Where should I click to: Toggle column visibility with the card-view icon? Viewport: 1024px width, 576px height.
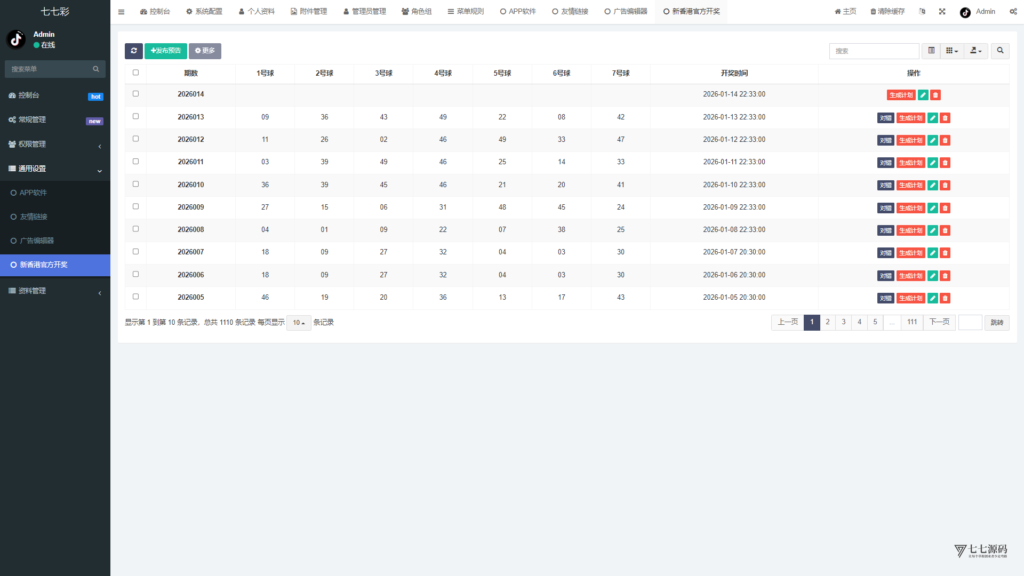coord(931,50)
